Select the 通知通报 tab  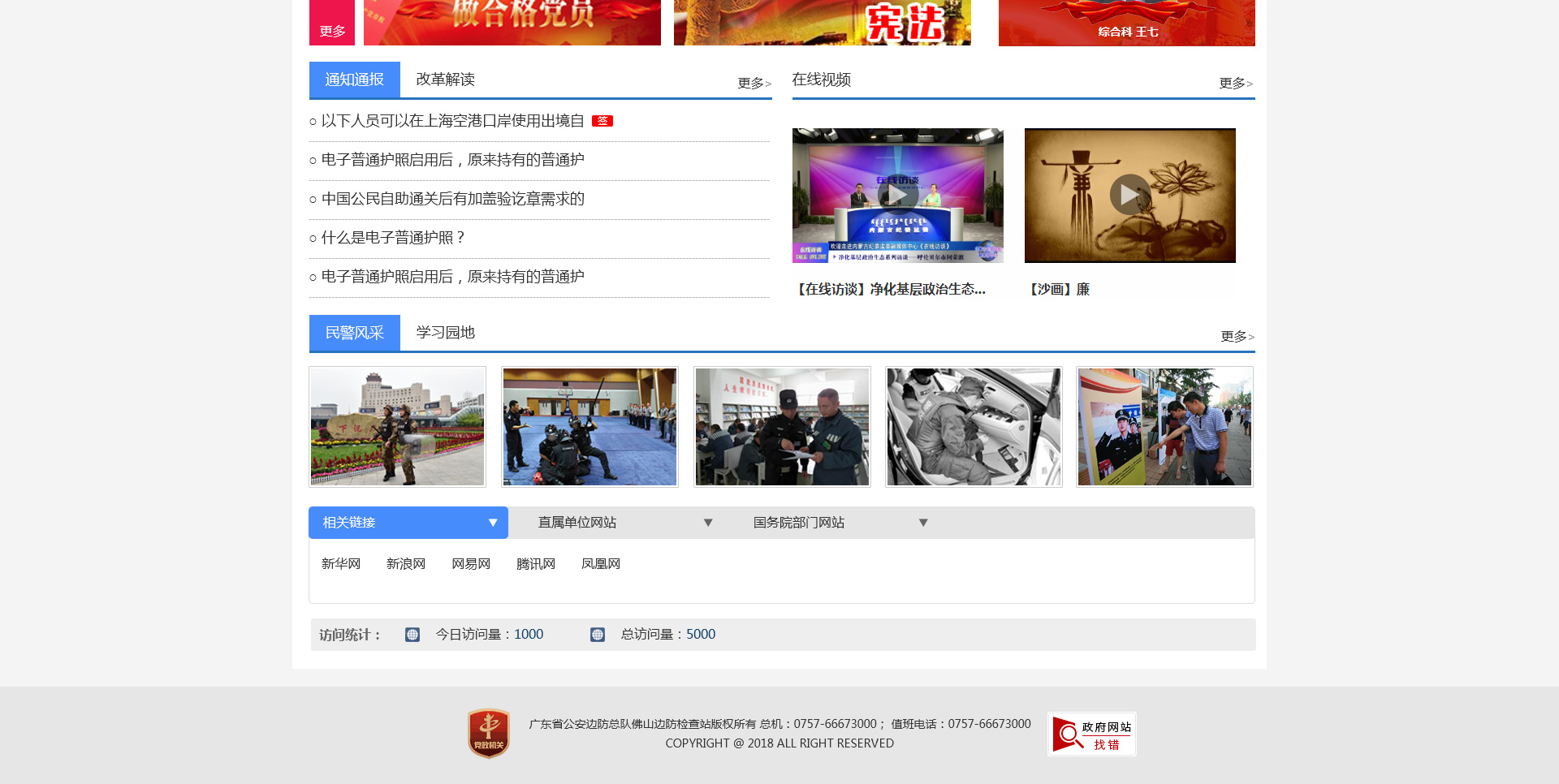point(354,80)
